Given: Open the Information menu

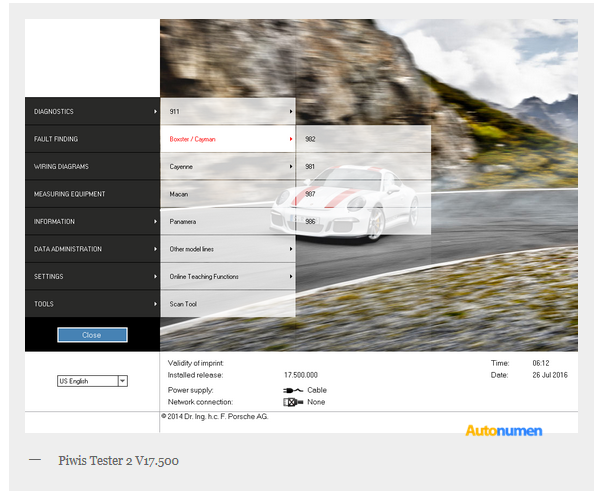Looking at the screenshot, I should (92, 221).
